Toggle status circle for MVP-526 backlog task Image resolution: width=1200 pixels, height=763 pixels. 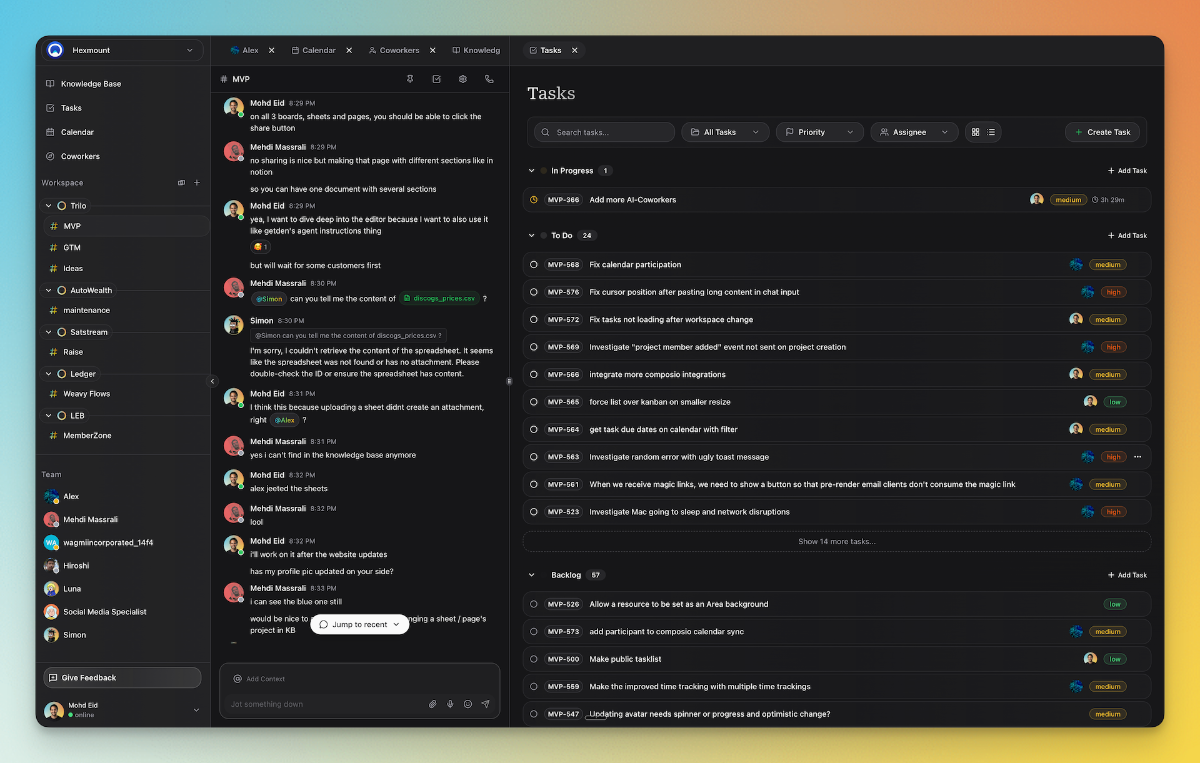coord(534,604)
